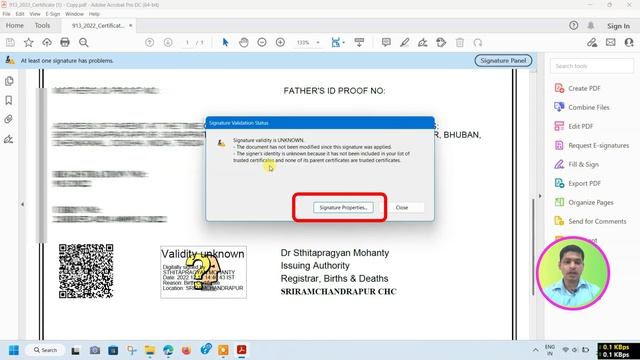Click the stamp tool icon
This screenshot has height=360, width=640.
(441, 42)
